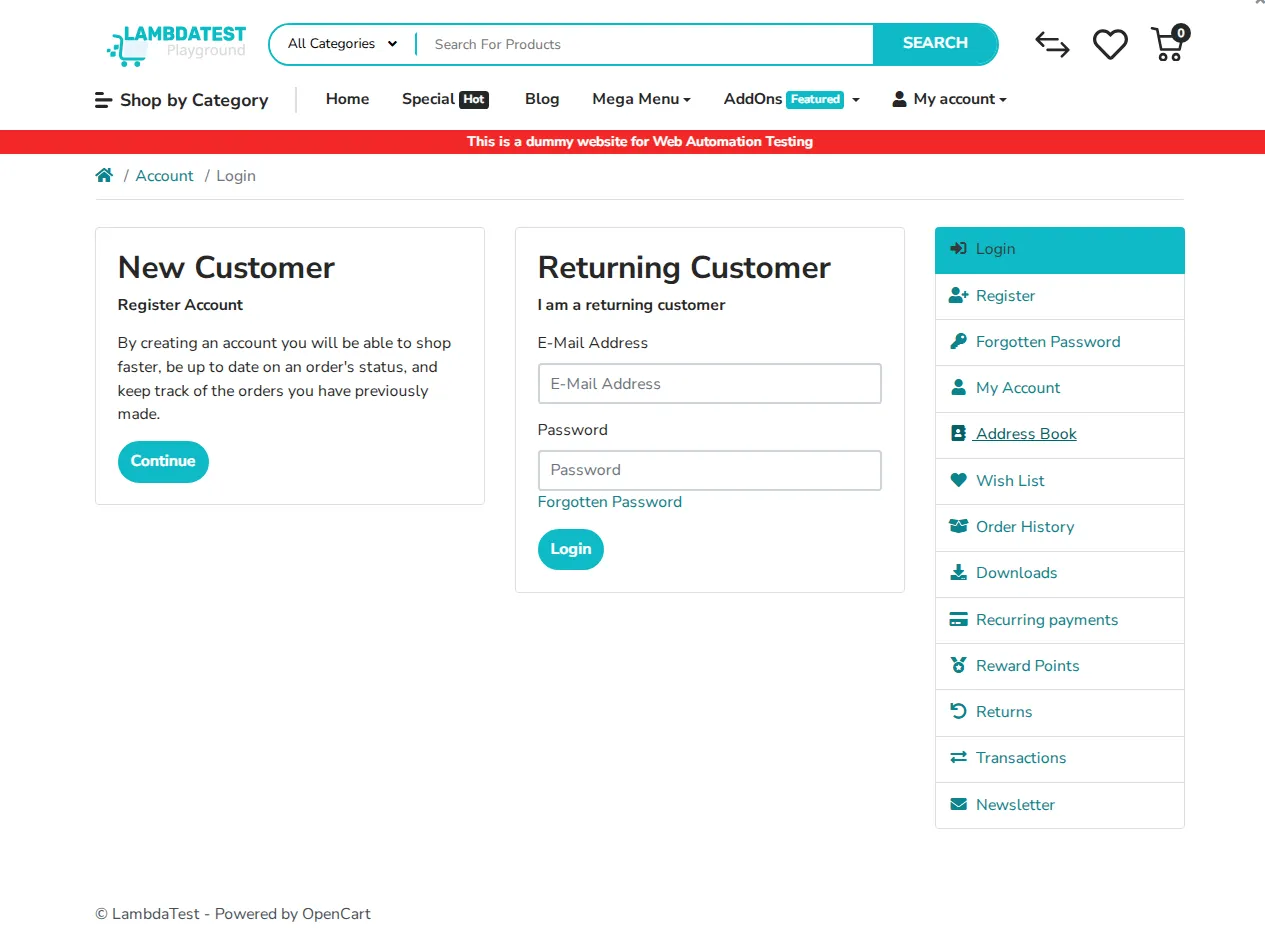Click the Recurring payments card icon

coord(959,619)
